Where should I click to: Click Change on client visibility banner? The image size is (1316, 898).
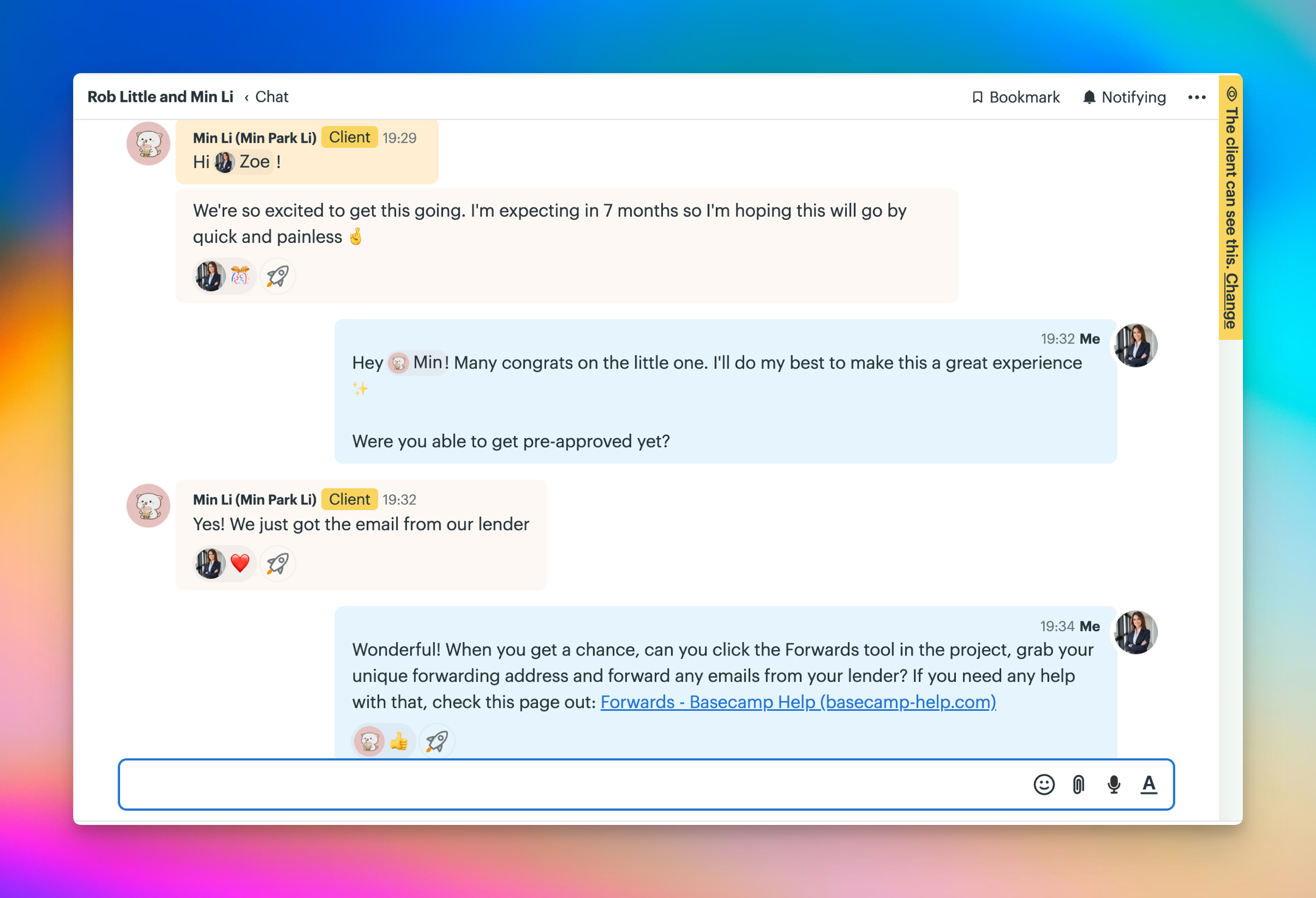(1231, 301)
